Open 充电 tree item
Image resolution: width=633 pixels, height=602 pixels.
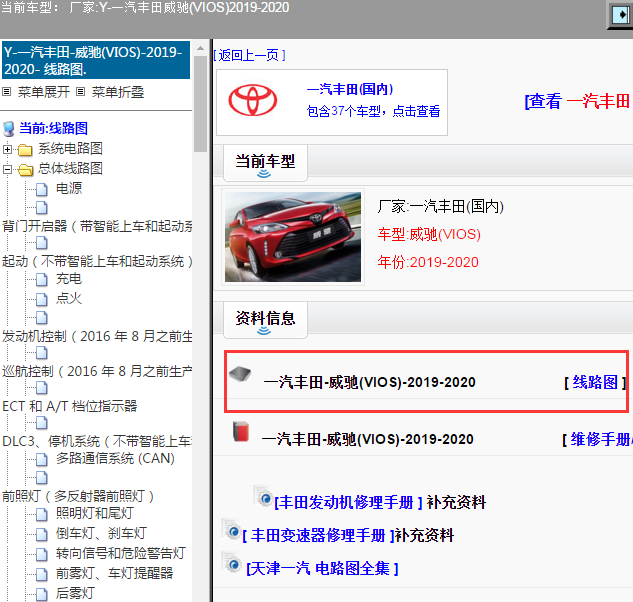(69, 279)
